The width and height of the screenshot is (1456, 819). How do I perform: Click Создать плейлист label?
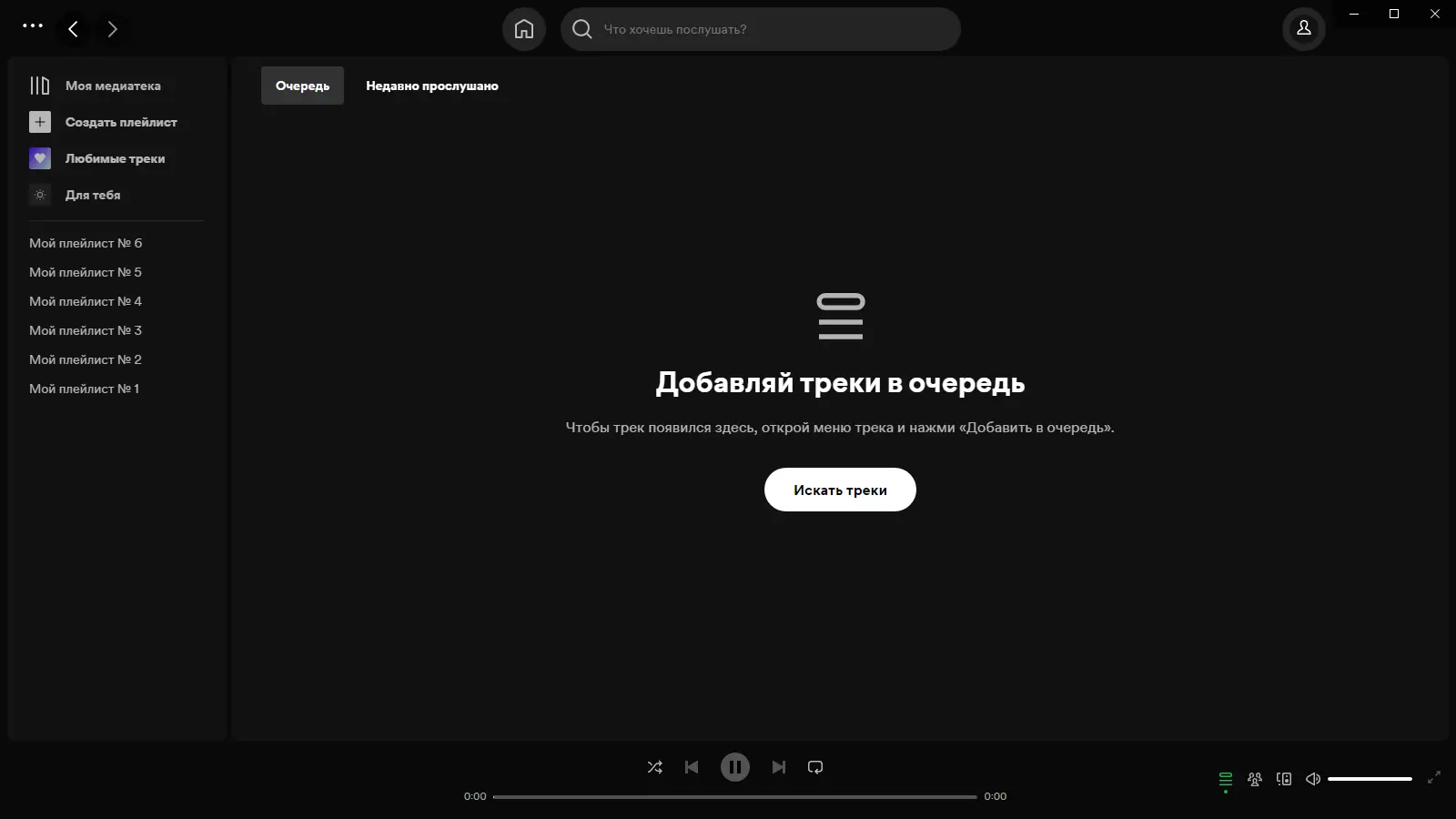click(121, 122)
